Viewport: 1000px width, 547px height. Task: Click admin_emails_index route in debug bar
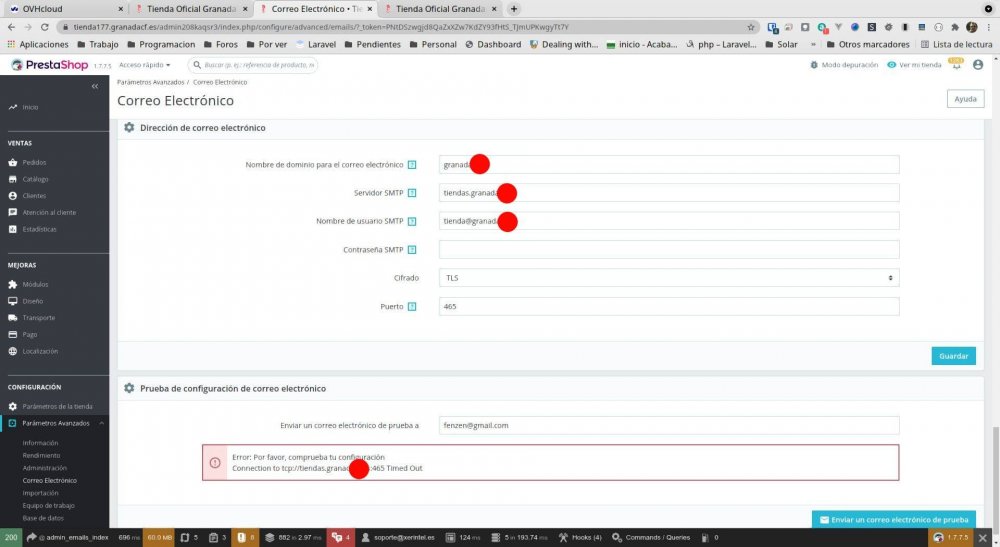68,537
